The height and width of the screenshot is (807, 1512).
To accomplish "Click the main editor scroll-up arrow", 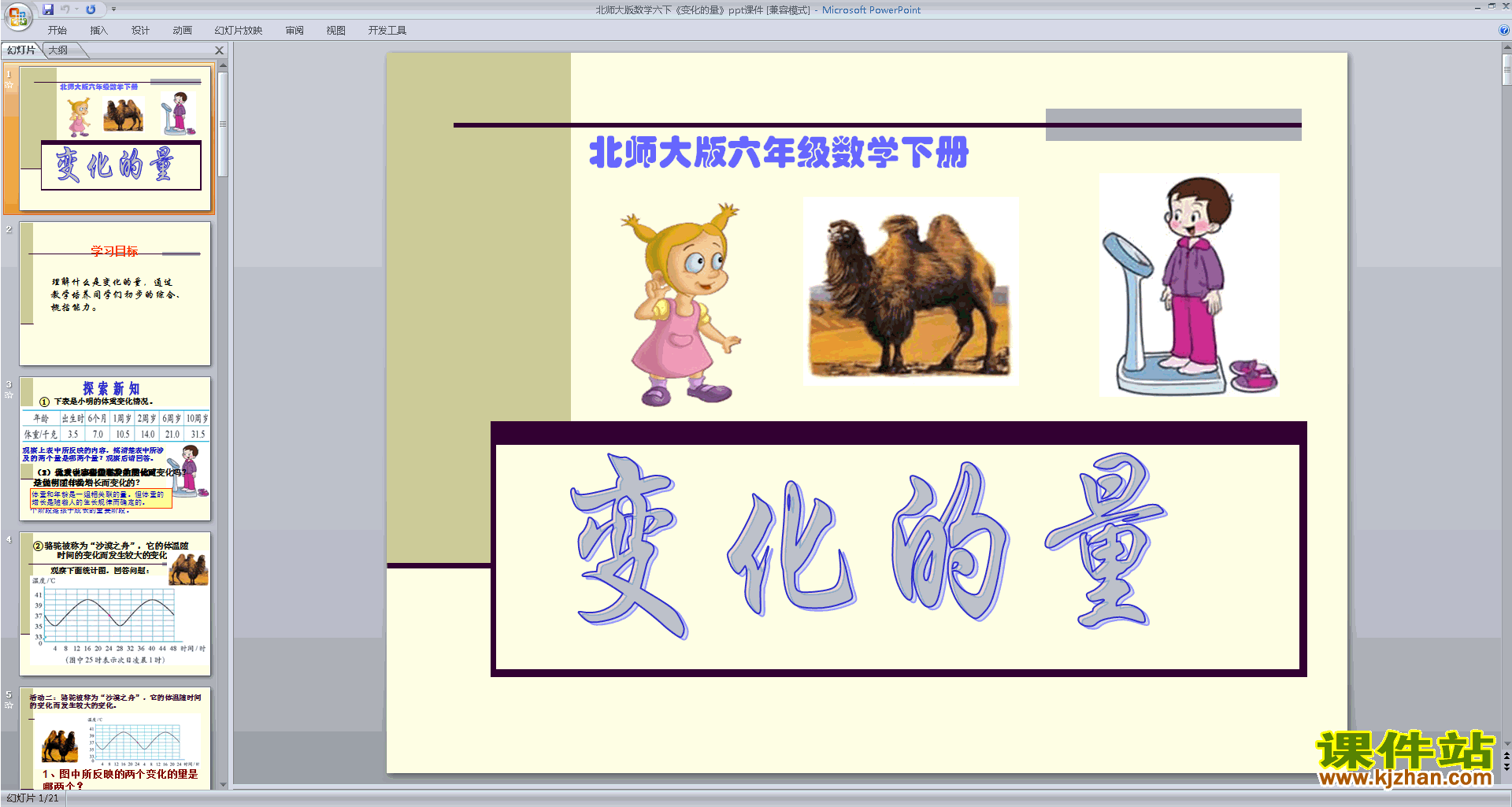I will click(x=1506, y=47).
